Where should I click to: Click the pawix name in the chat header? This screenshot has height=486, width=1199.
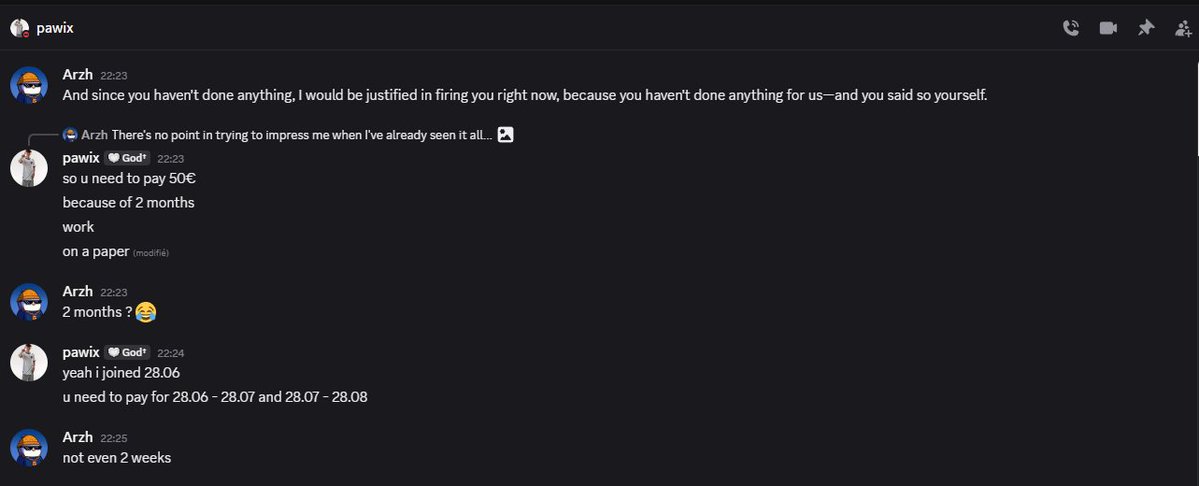55,28
